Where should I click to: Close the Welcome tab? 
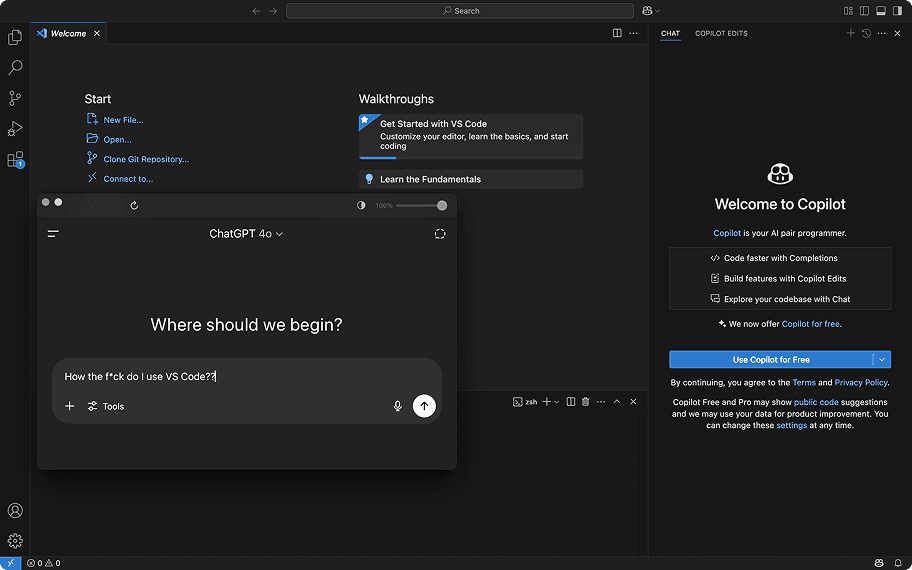click(97, 33)
